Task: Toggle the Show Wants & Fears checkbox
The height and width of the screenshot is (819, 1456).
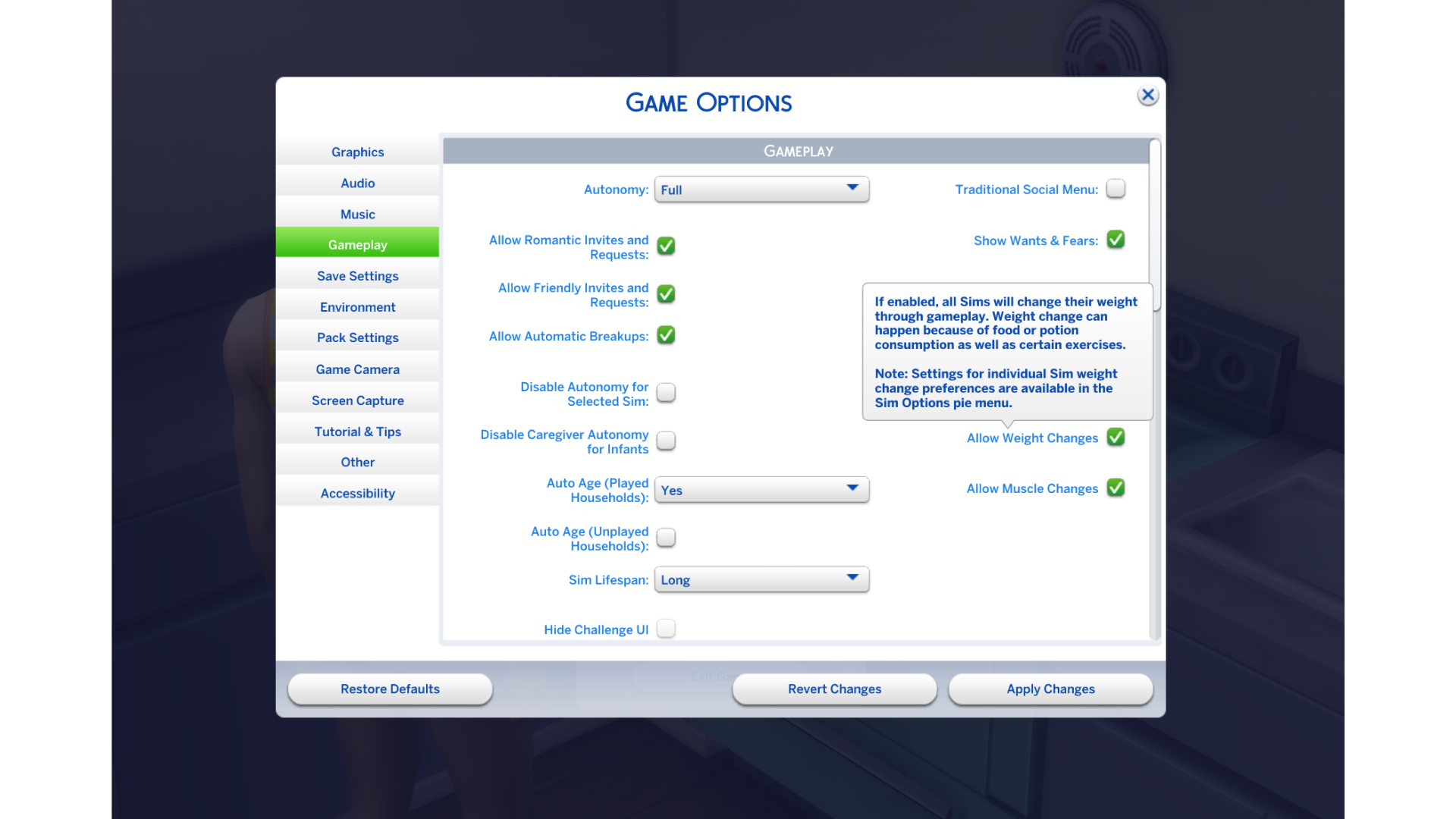Action: tap(1116, 240)
